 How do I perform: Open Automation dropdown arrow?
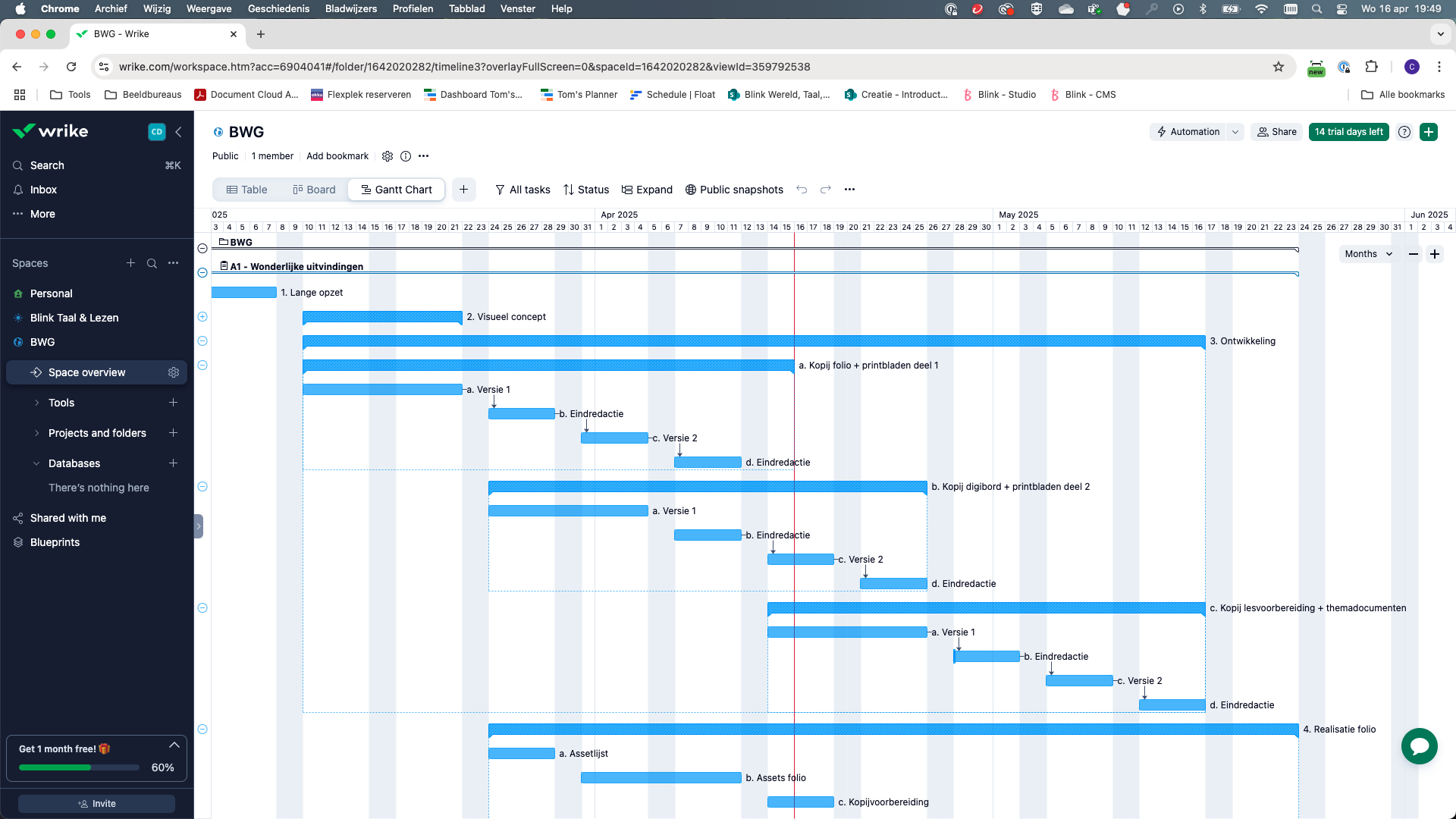(x=1235, y=132)
